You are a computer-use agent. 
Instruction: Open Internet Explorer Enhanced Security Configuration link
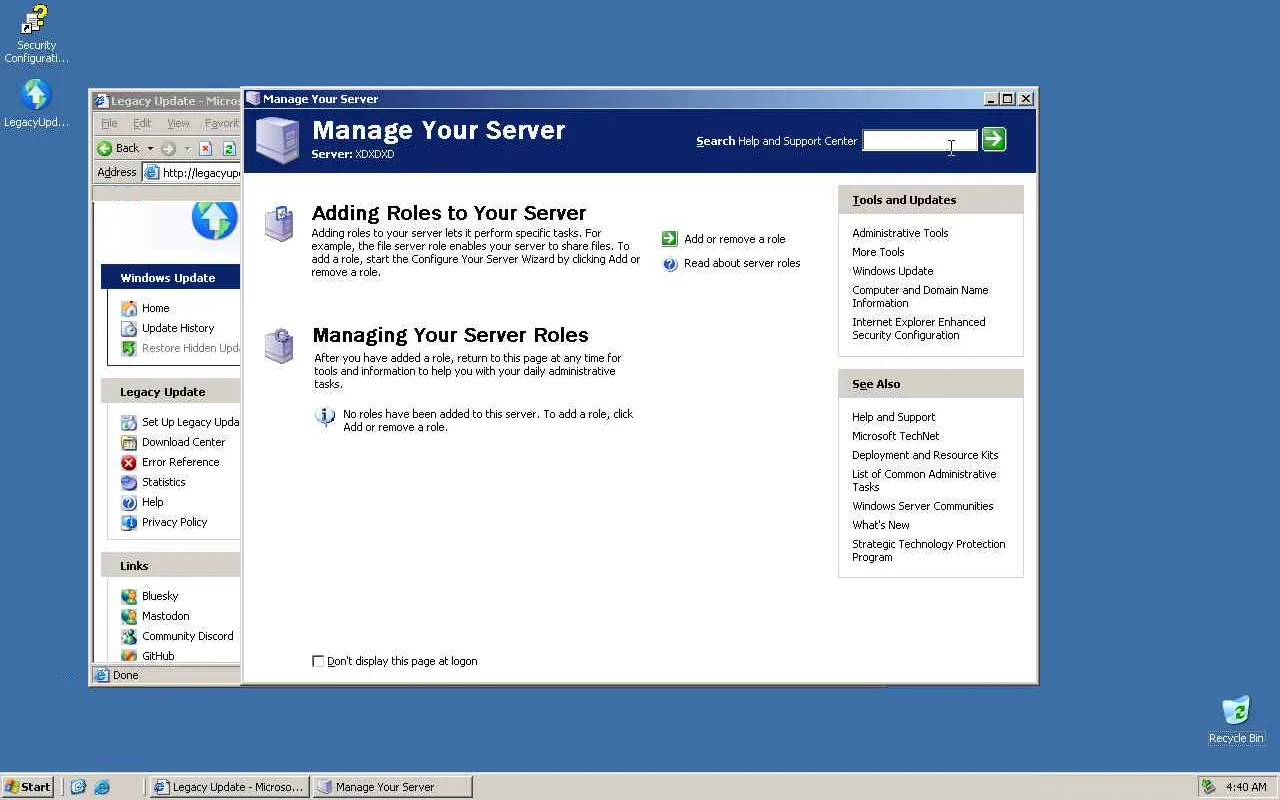(919, 329)
